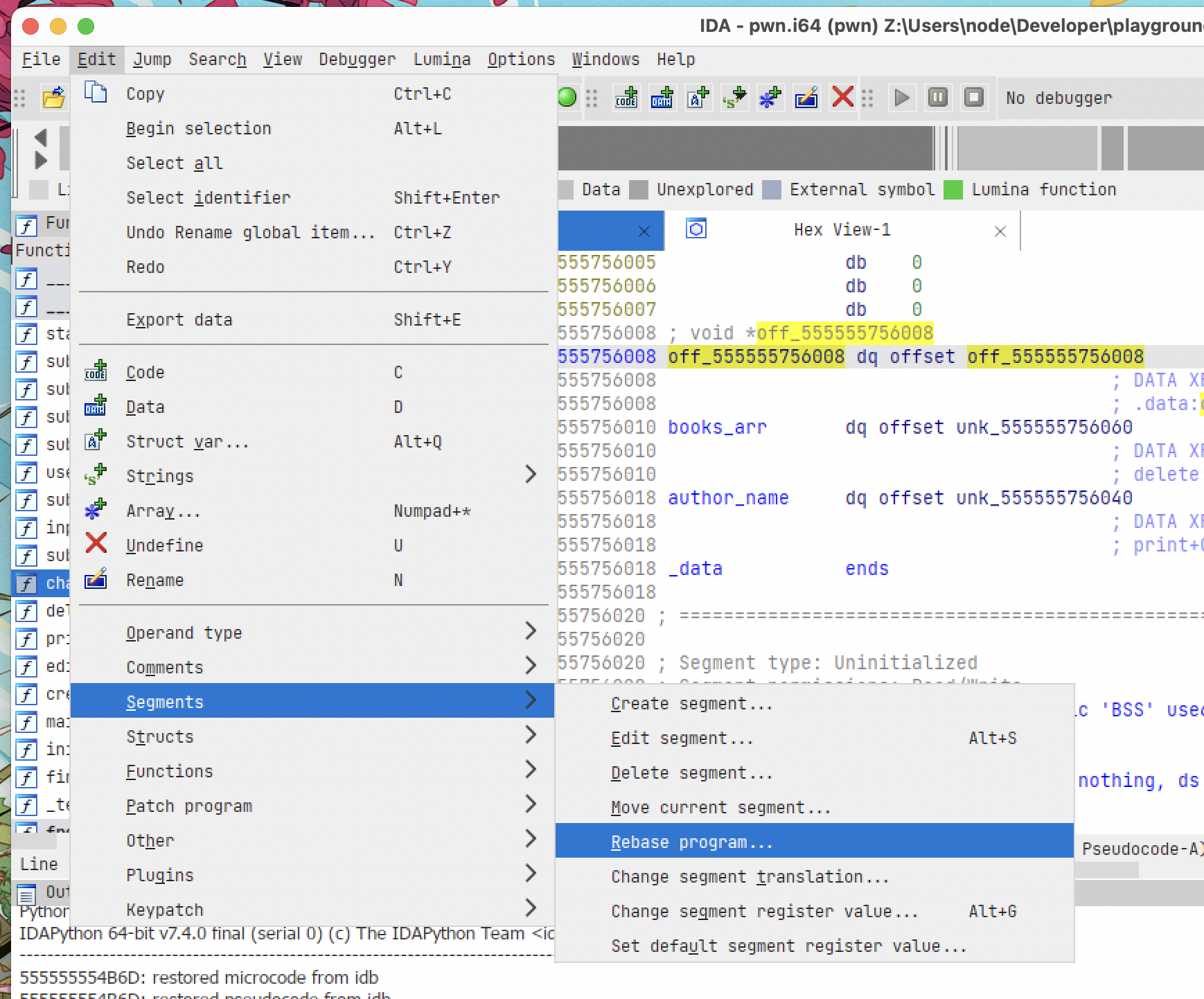Click Lumina function green legend swatch
This screenshot has width=1204, height=999.
pyautogui.click(x=953, y=189)
